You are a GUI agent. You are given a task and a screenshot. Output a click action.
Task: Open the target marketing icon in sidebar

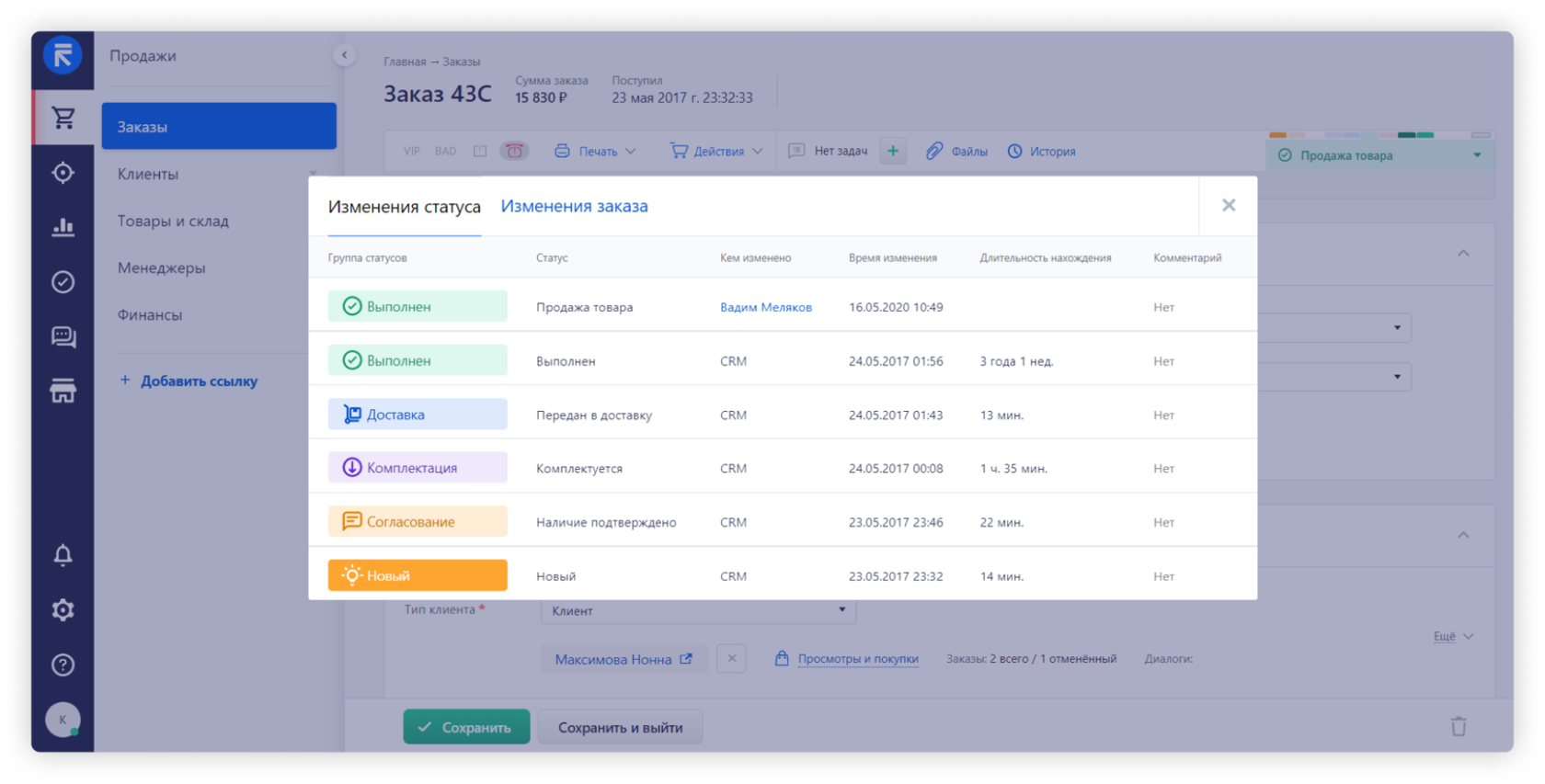[63, 173]
